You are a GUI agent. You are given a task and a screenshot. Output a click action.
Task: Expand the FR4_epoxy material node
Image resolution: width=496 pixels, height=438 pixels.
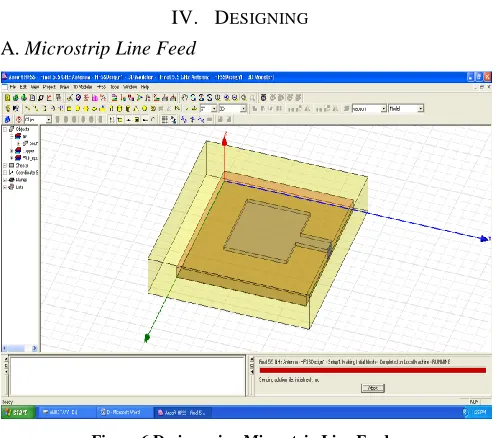click(x=11, y=158)
